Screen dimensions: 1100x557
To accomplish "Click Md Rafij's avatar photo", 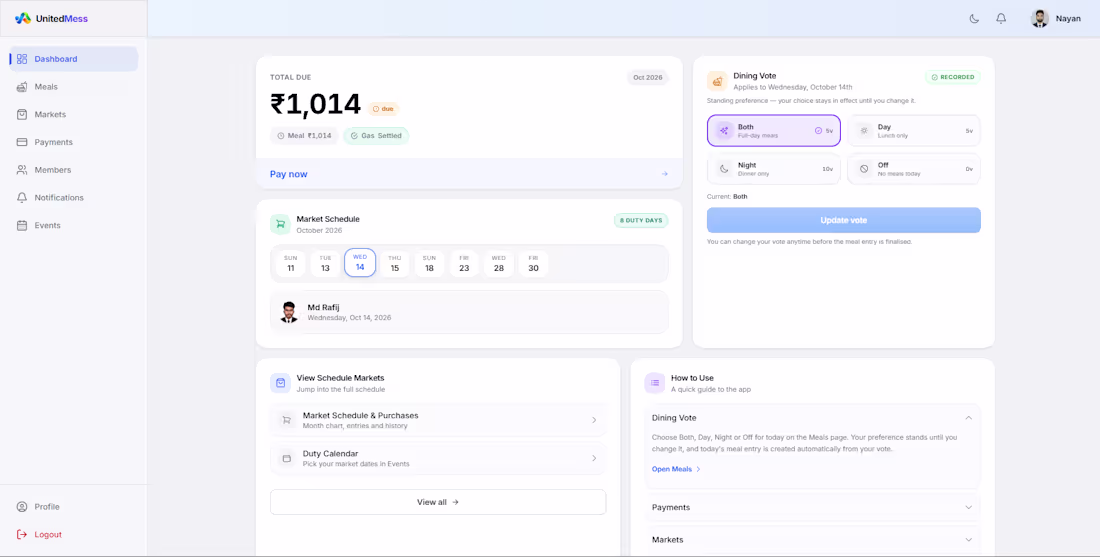I will click(x=288, y=312).
